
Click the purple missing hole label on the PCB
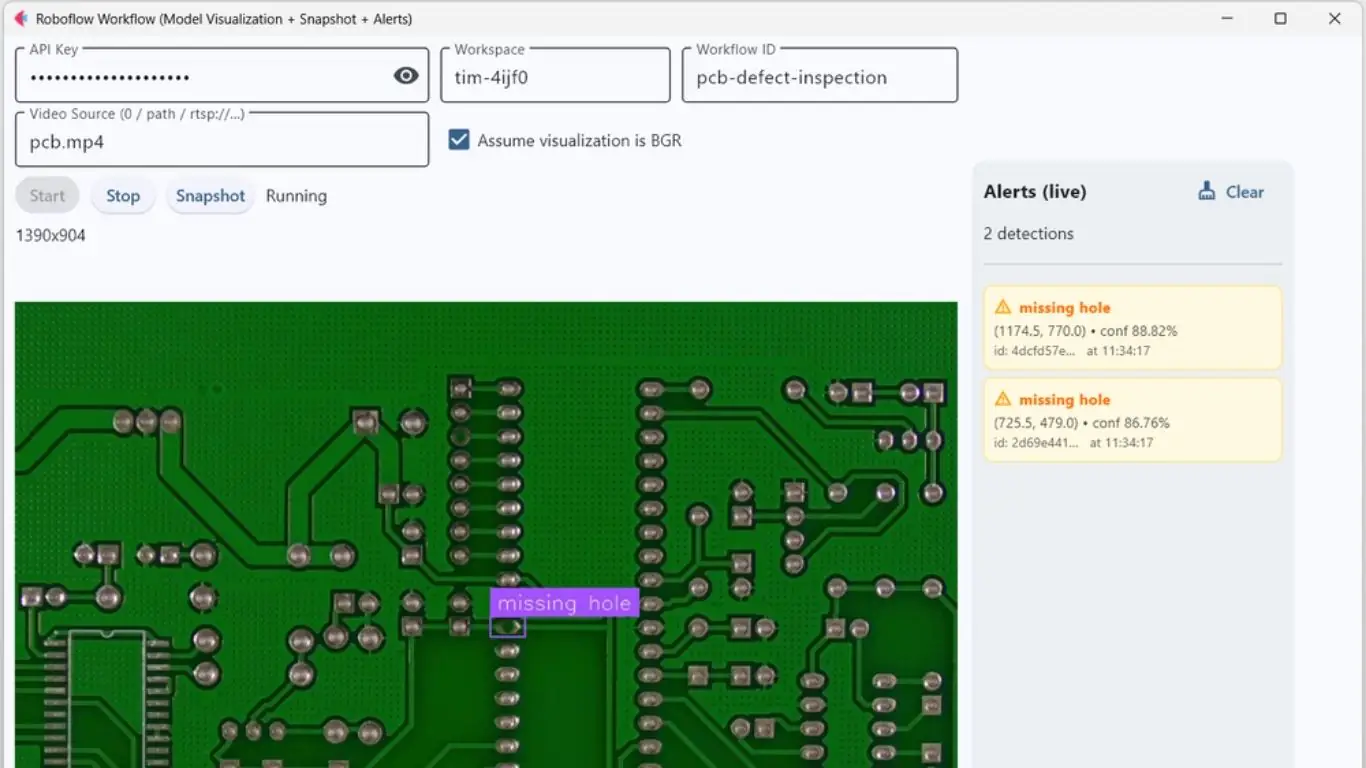(x=564, y=603)
